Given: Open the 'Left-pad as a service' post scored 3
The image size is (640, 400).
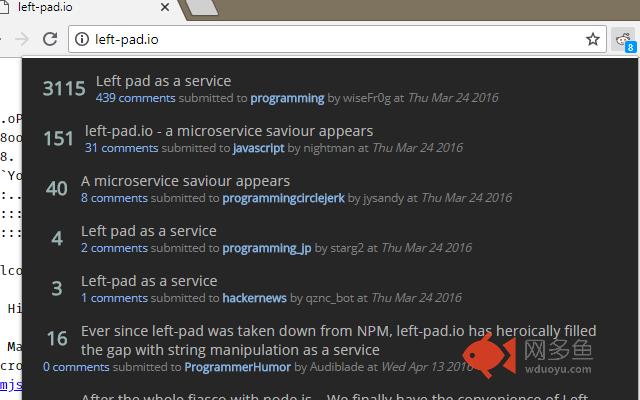Looking at the screenshot, I should (149, 281).
